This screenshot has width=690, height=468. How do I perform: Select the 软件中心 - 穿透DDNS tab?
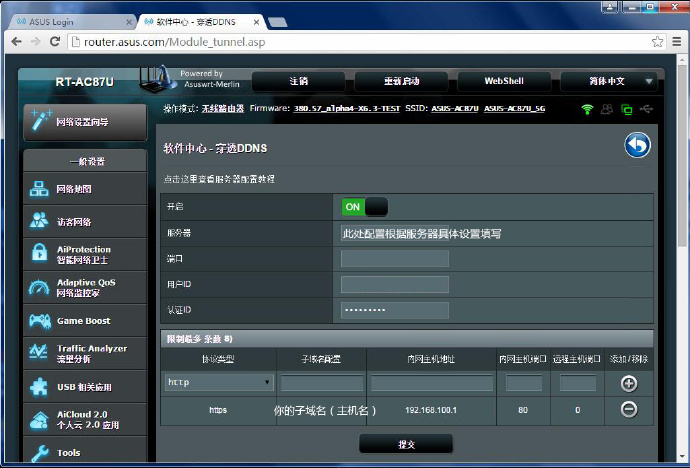coord(202,22)
